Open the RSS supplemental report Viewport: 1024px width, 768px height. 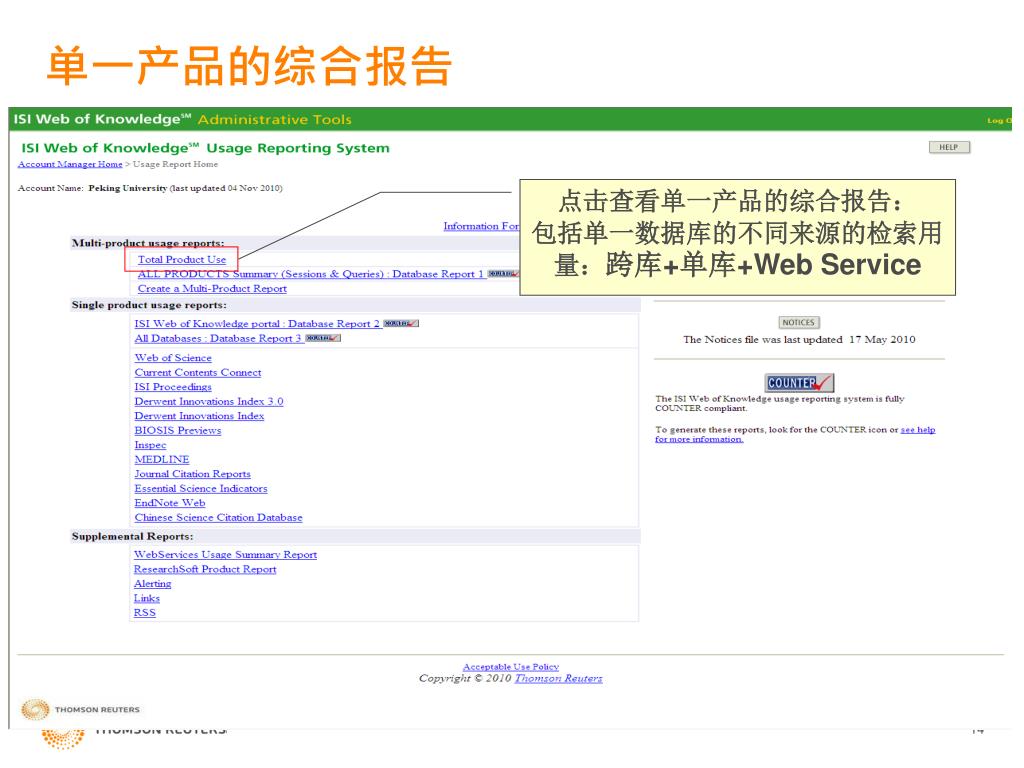coord(144,613)
